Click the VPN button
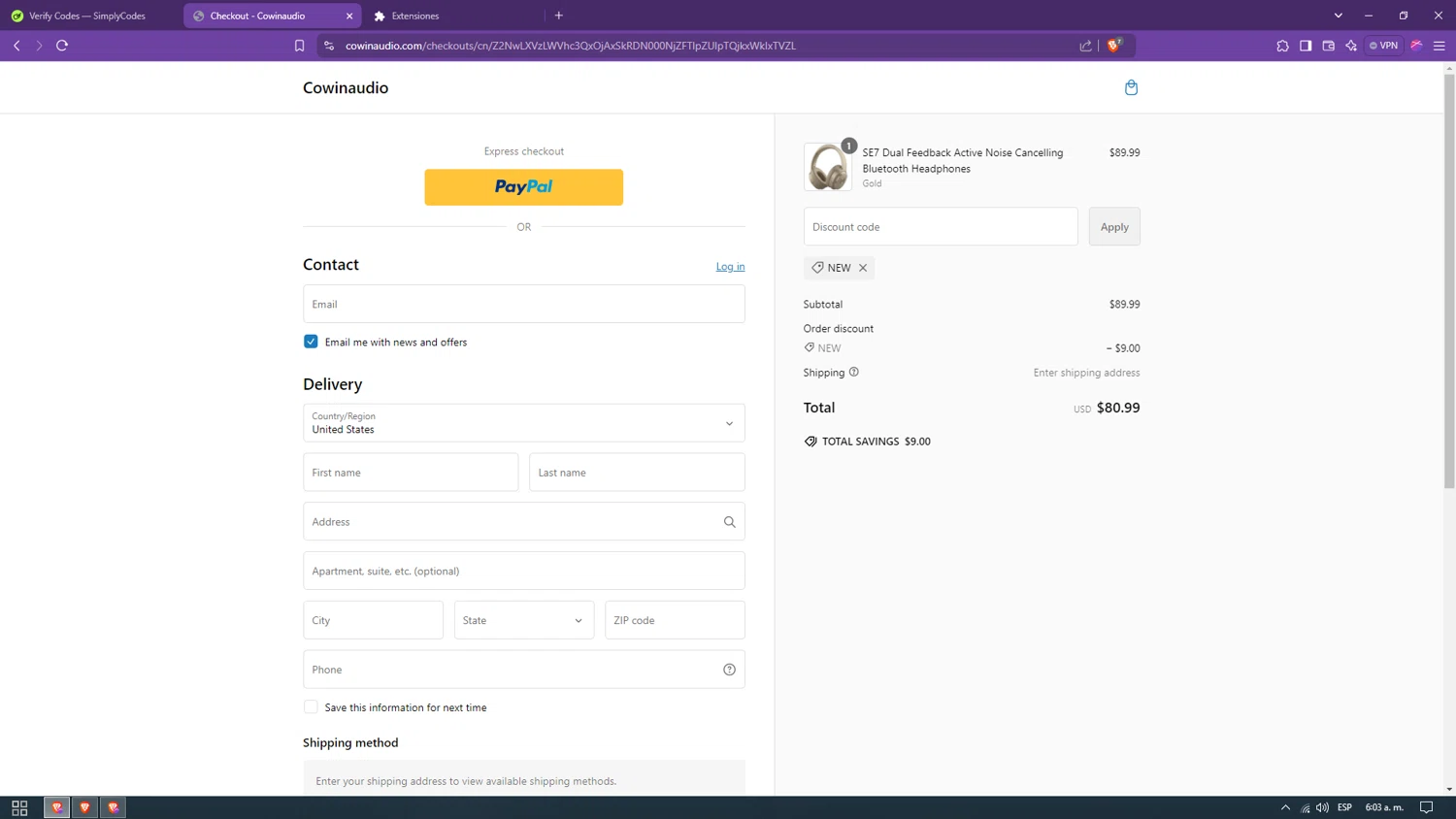Screen dimensions: 1456x819 tap(1384, 46)
